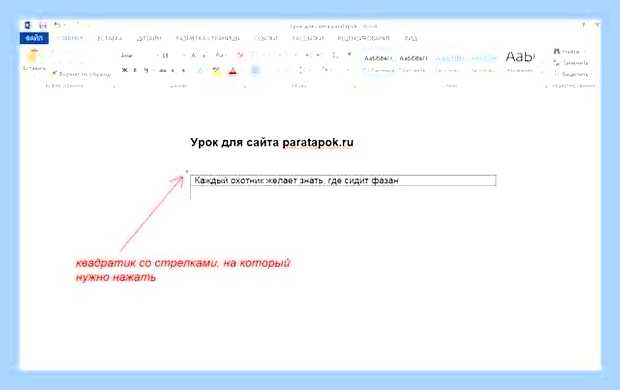Viewport: 620px width, 390px height.
Task: Open the Вид ribbon tab
Action: pos(411,38)
